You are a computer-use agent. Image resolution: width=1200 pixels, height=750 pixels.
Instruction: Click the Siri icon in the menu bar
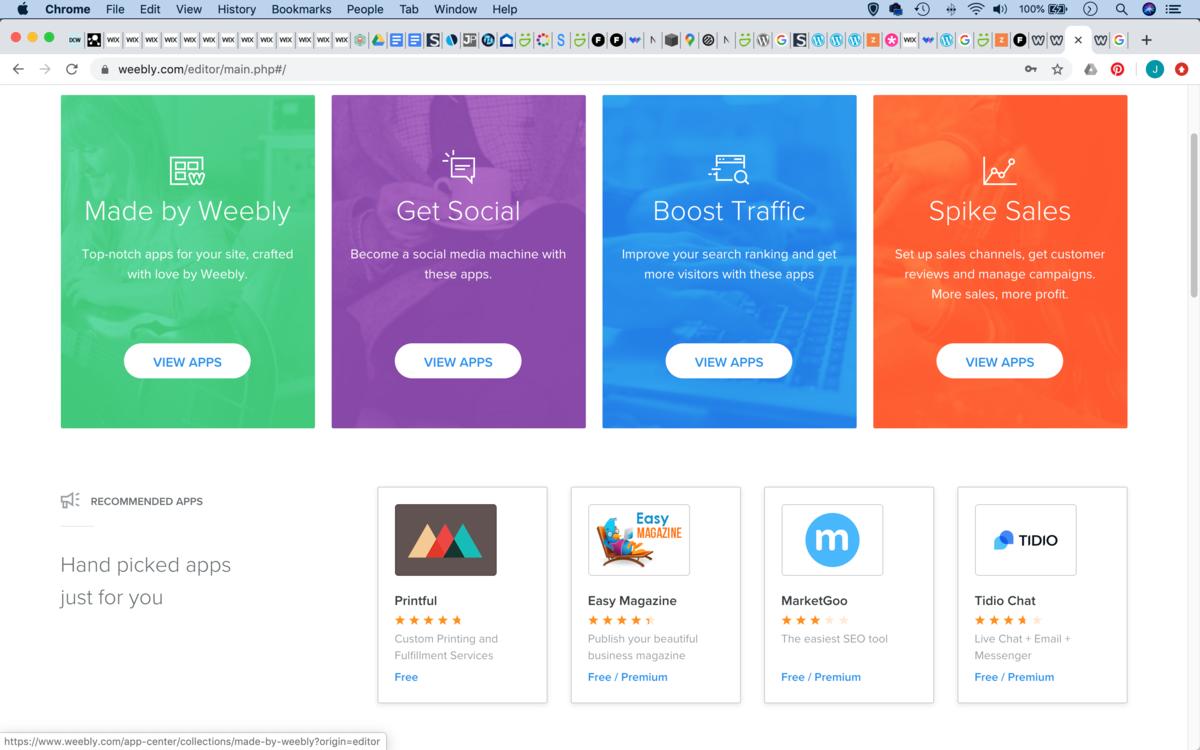click(x=1148, y=9)
